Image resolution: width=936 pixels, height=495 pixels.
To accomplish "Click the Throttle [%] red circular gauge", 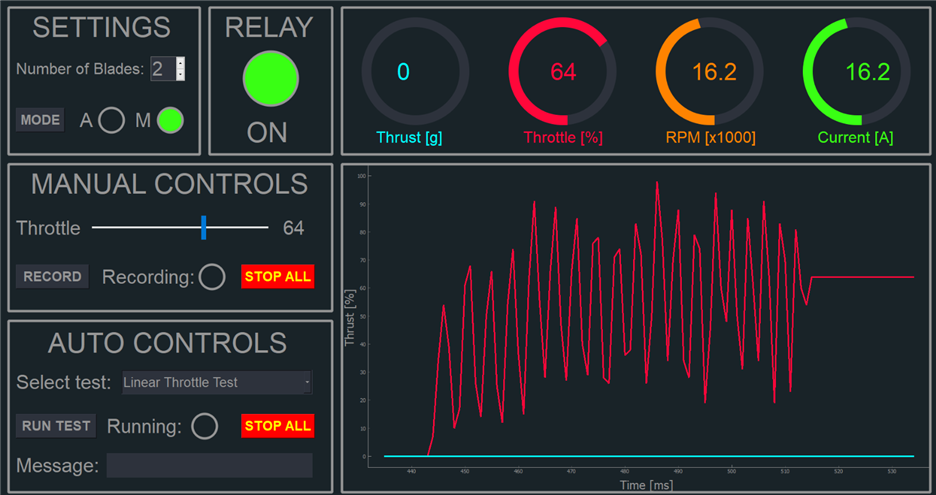I will pyautogui.click(x=562, y=72).
